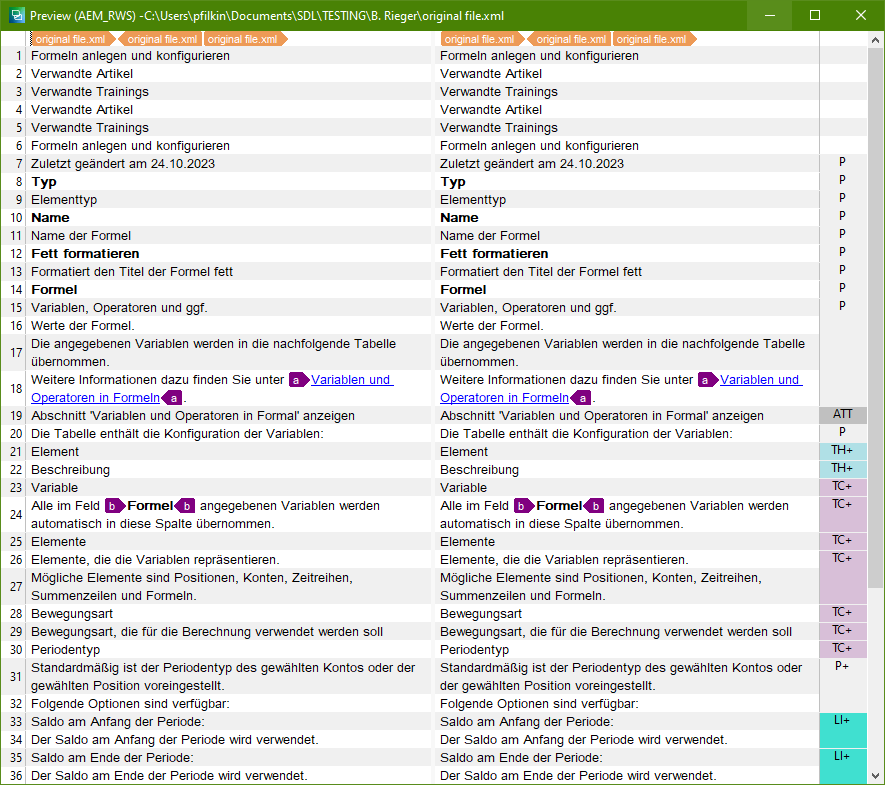Click the scrollbar down arrow
Screen dimensions: 885x785
pyautogui.click(x=876, y=776)
